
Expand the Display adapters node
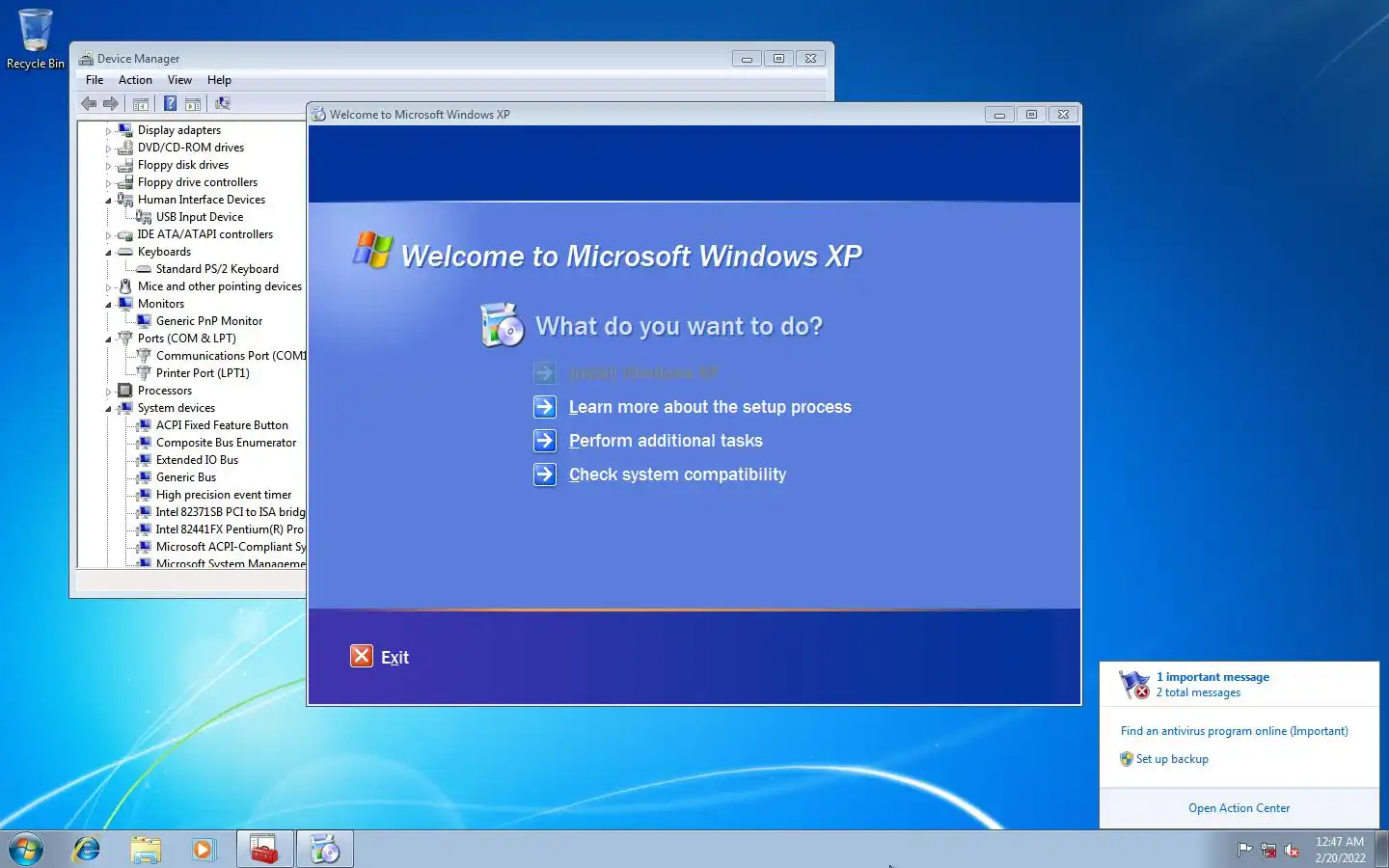[x=108, y=131]
